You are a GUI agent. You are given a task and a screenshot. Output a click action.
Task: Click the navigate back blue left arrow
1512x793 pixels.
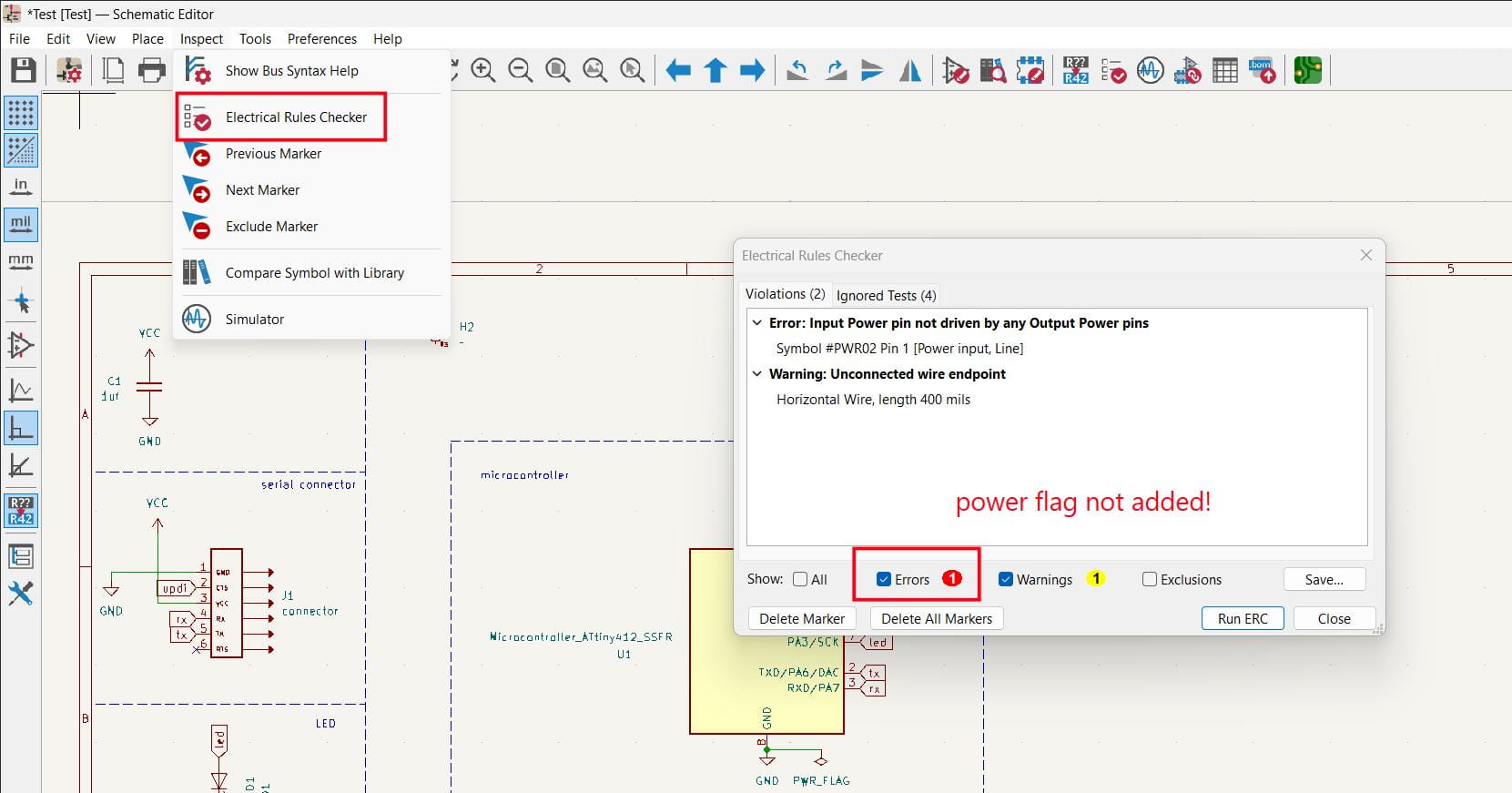point(678,70)
